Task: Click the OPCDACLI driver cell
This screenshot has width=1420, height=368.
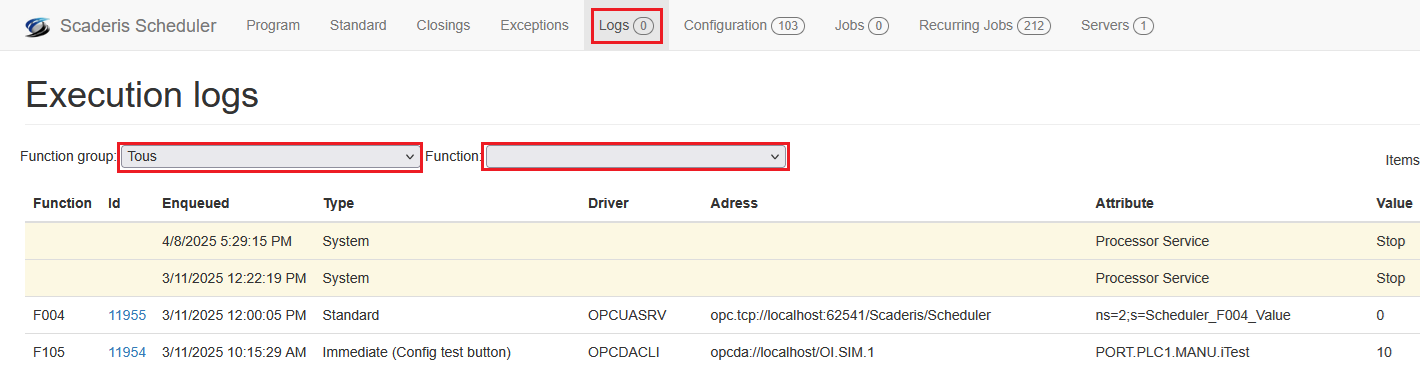Action: 624,352
